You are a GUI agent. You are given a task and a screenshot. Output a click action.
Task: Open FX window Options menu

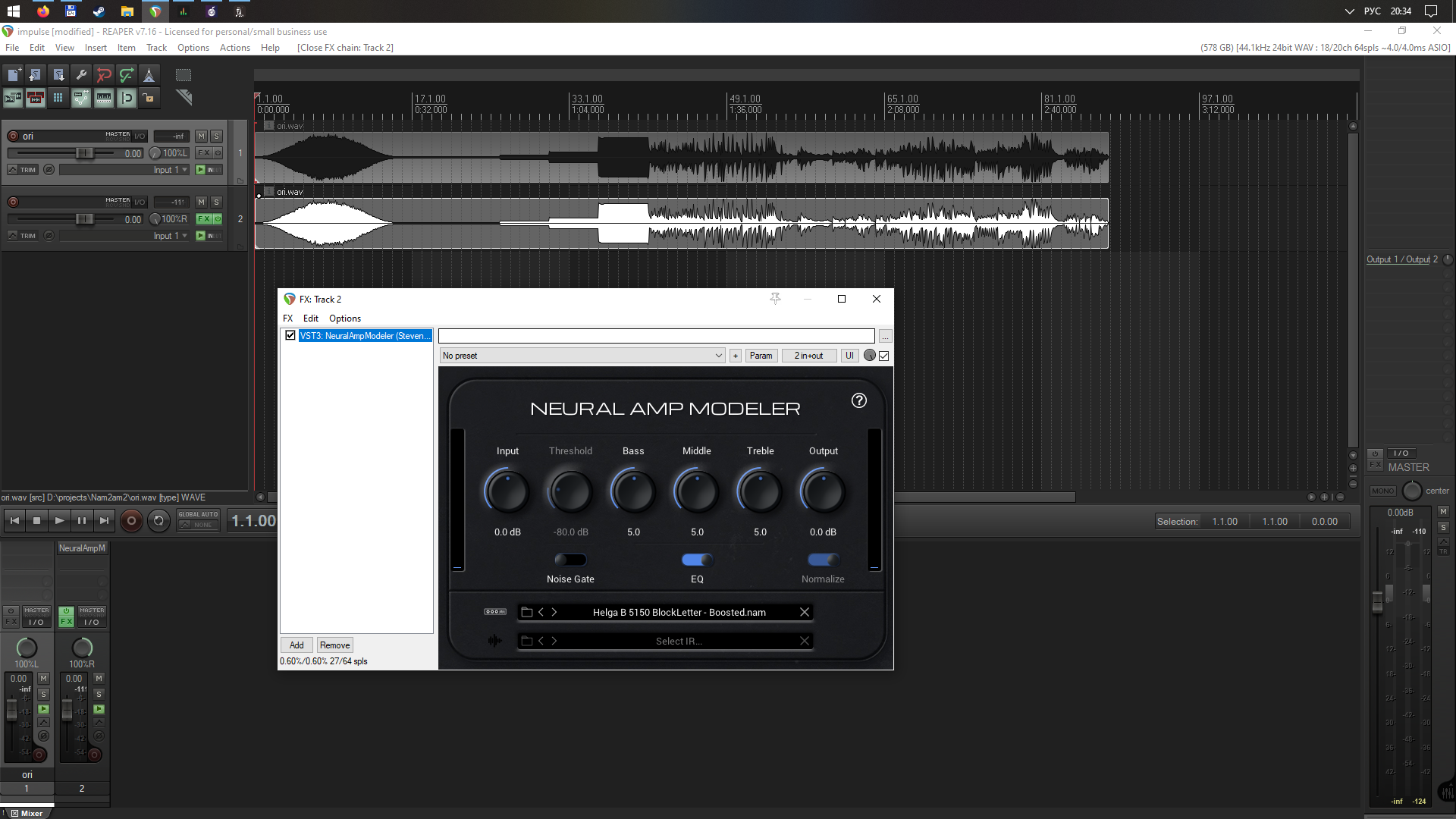point(344,318)
